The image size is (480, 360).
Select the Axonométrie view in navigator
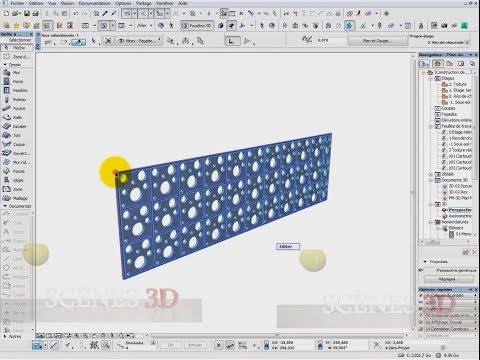[x=457, y=216]
